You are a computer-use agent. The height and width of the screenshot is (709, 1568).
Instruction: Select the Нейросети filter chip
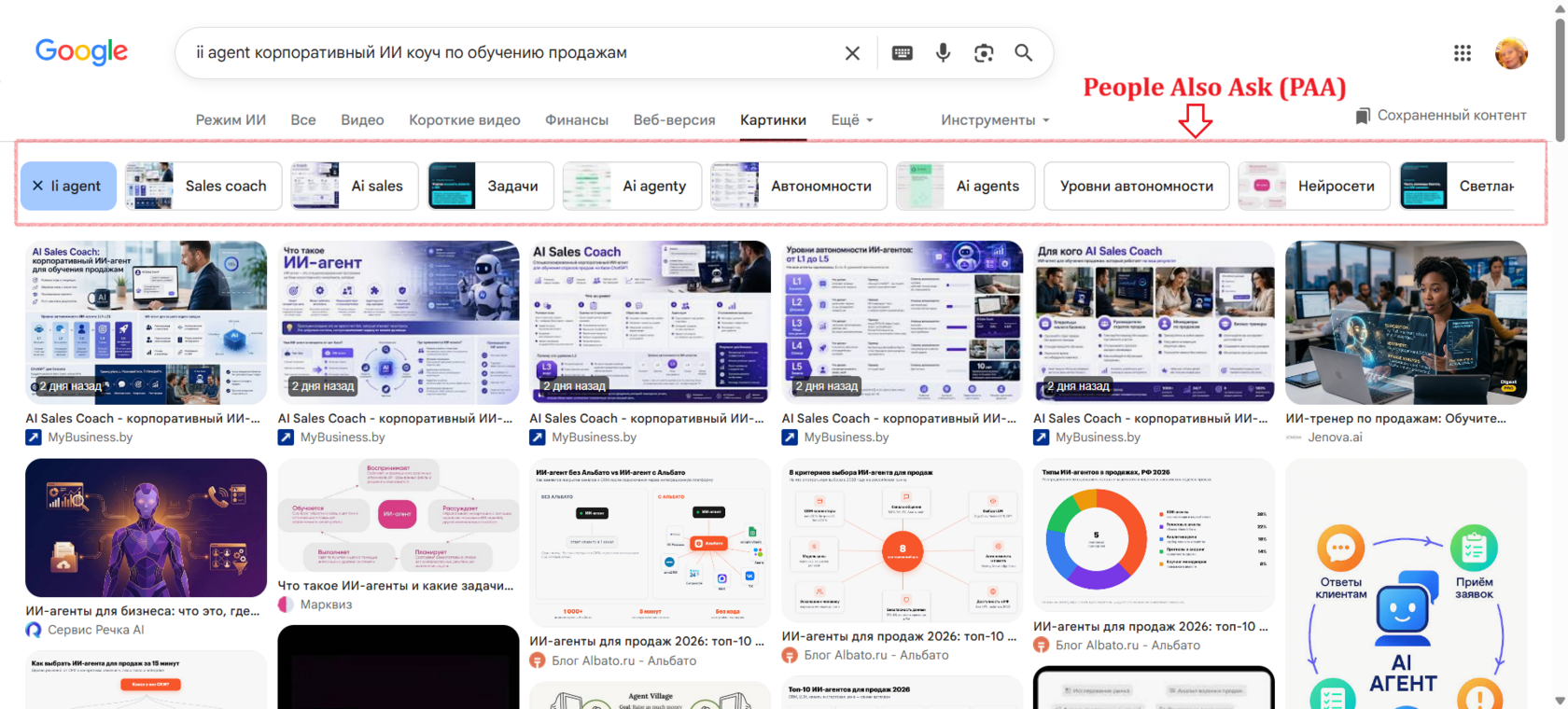point(1314,186)
